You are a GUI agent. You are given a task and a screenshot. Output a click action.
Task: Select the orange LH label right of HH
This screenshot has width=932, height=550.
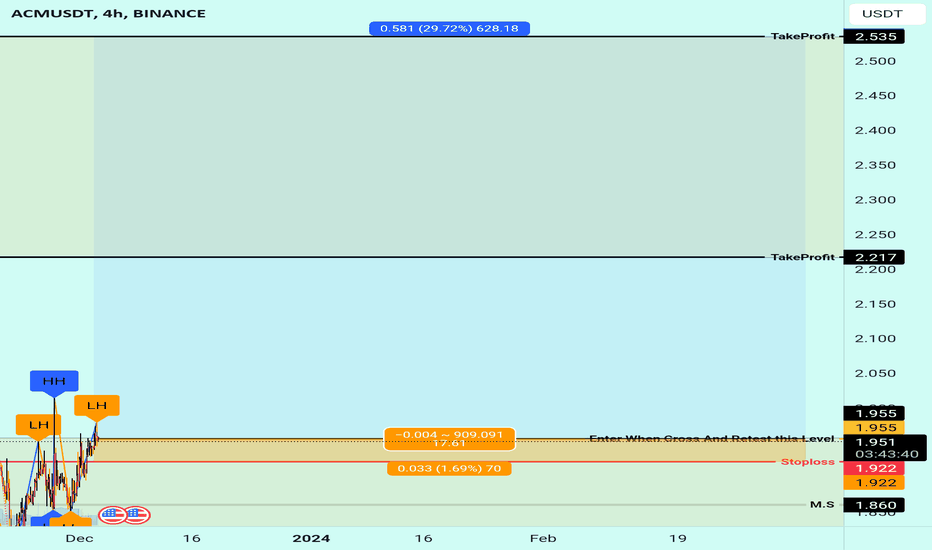tap(97, 406)
